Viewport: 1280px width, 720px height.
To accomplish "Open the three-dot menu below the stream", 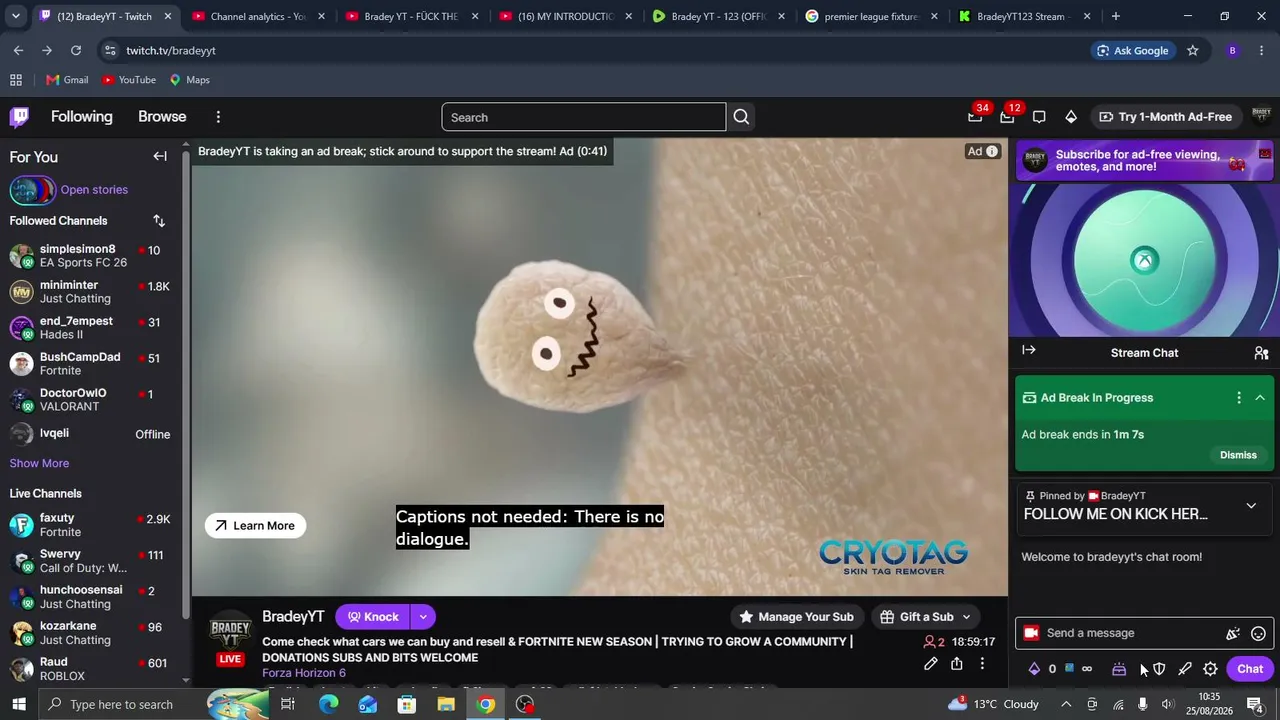I will coord(982,664).
